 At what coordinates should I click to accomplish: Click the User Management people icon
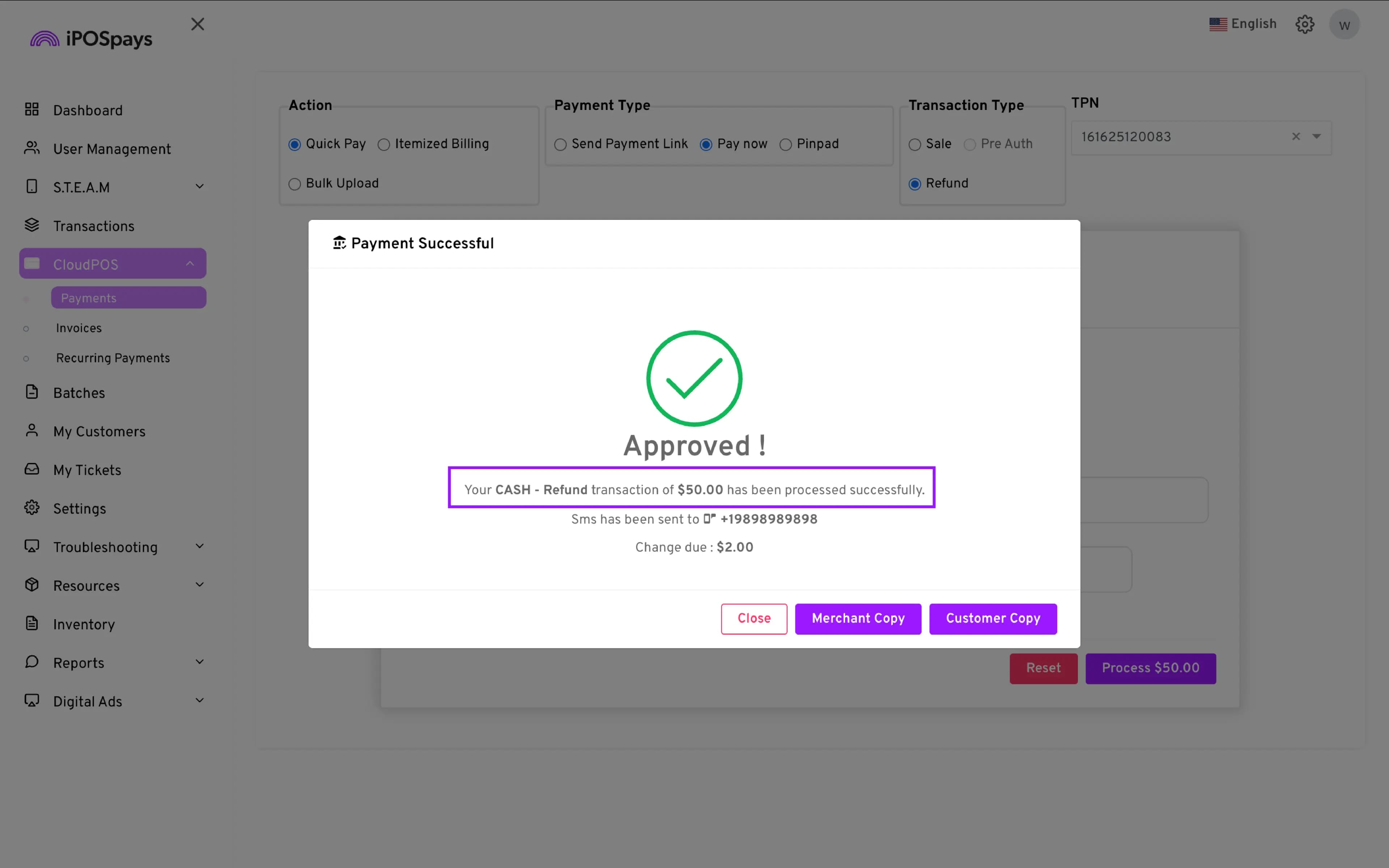click(x=31, y=148)
